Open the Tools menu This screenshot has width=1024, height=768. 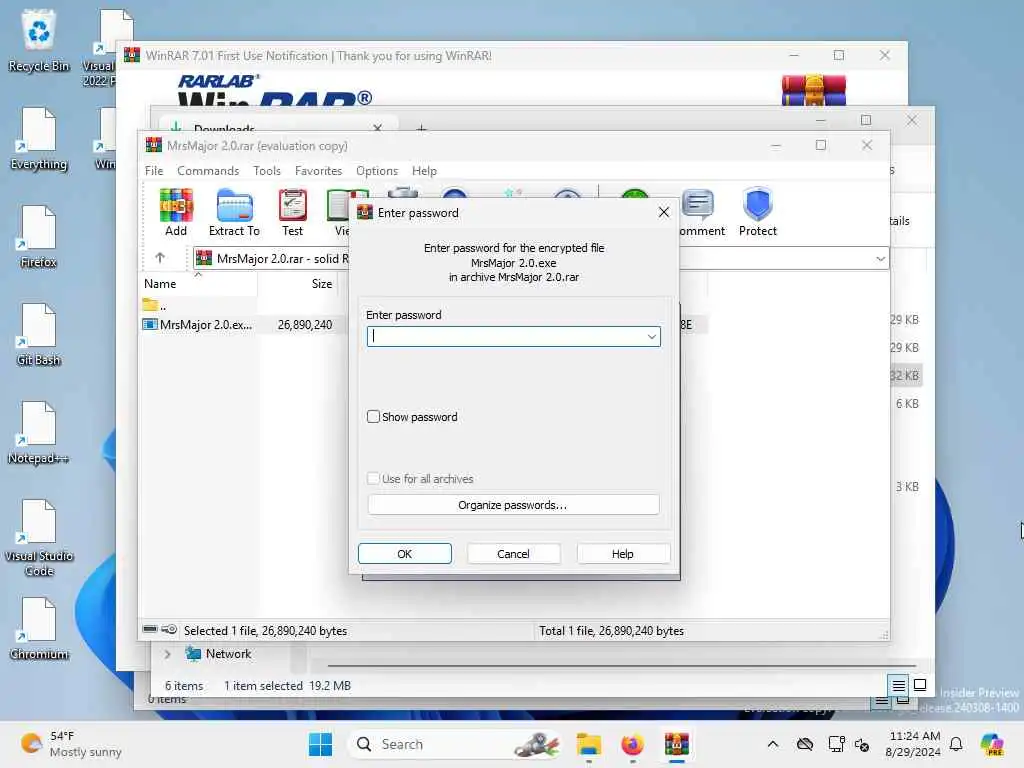click(266, 170)
